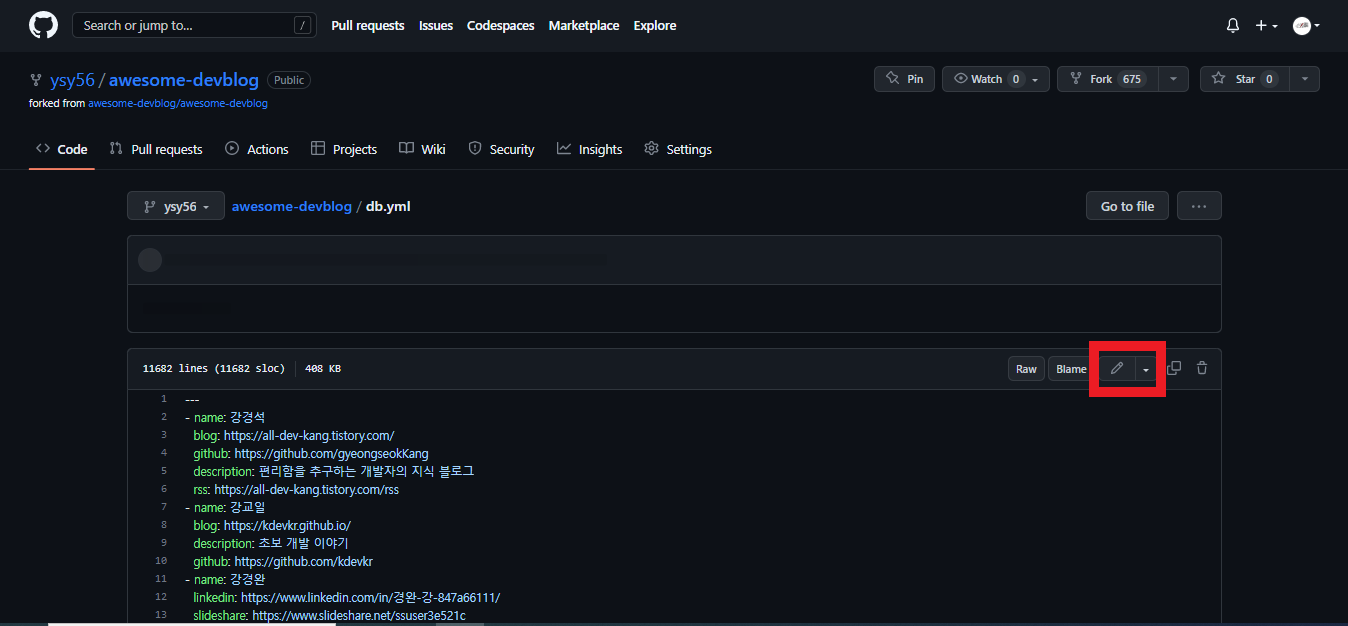The width and height of the screenshot is (1348, 626).
Task: Copy raw contents with the copy icon
Action: click(x=1174, y=368)
